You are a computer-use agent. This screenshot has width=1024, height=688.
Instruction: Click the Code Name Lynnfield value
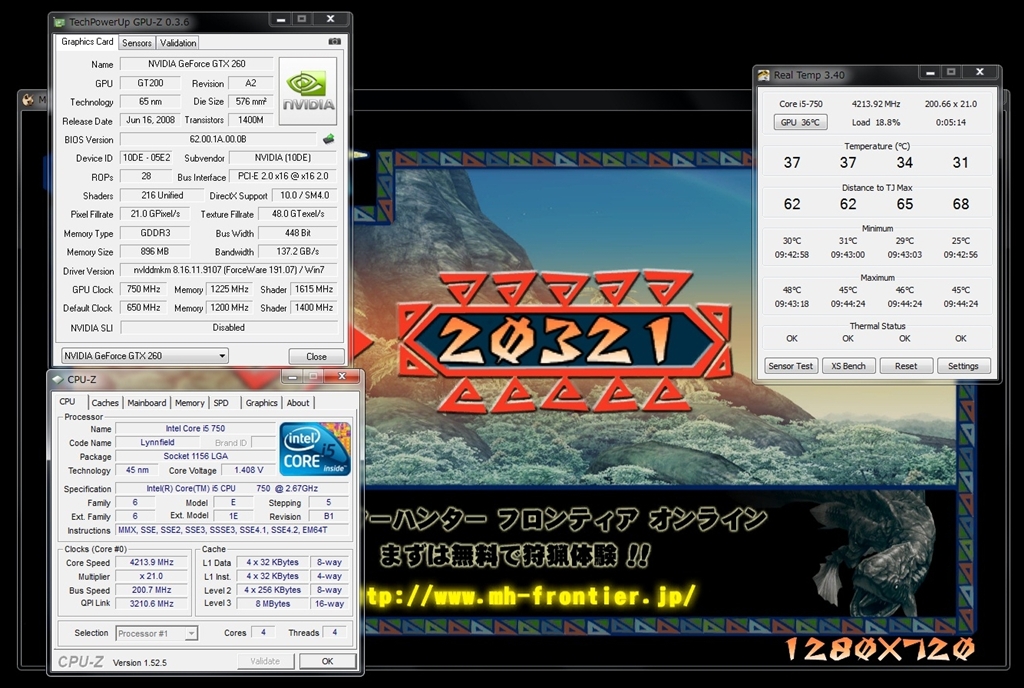(x=157, y=442)
